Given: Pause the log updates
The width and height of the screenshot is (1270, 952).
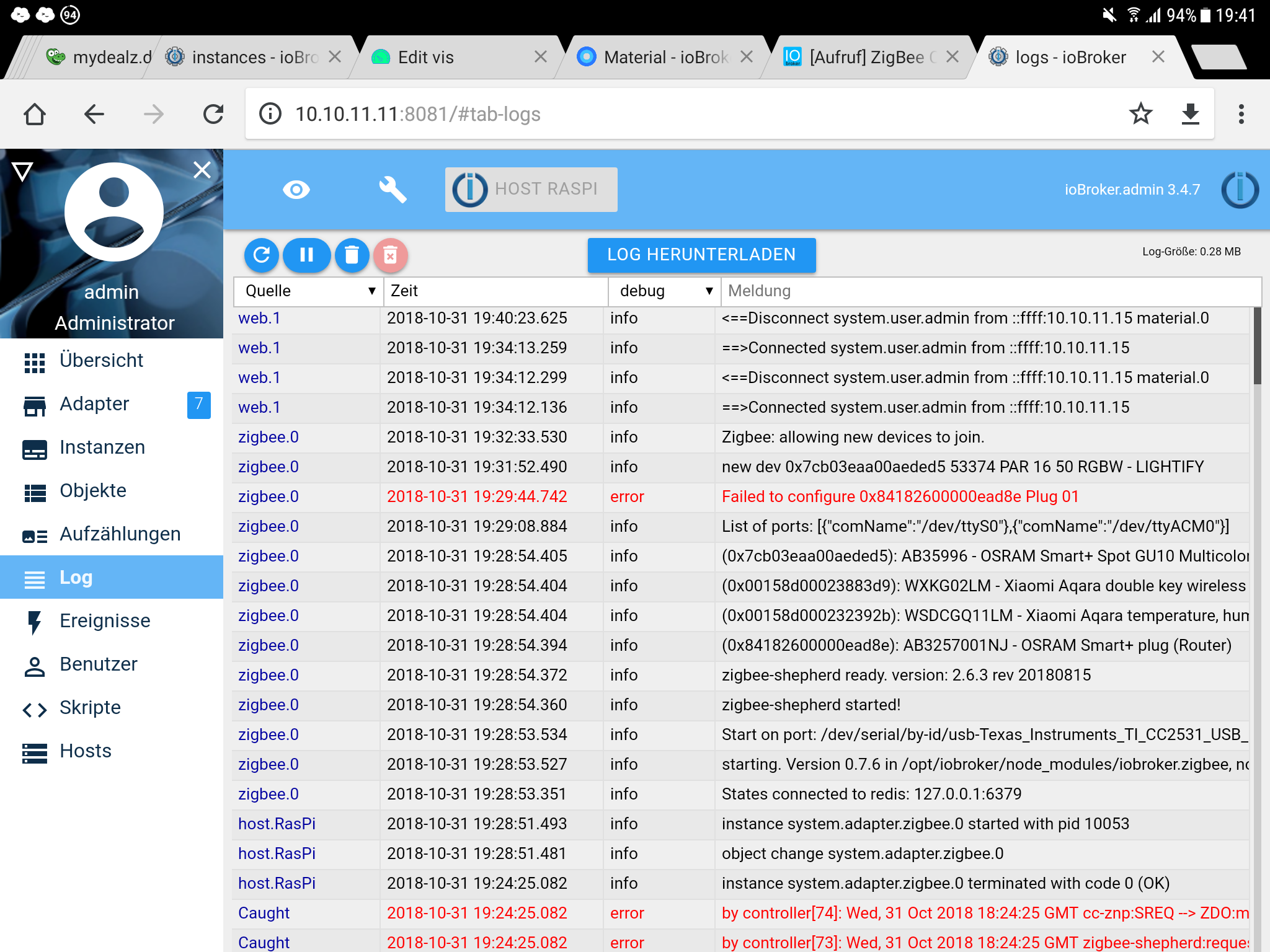Looking at the screenshot, I should click(306, 255).
